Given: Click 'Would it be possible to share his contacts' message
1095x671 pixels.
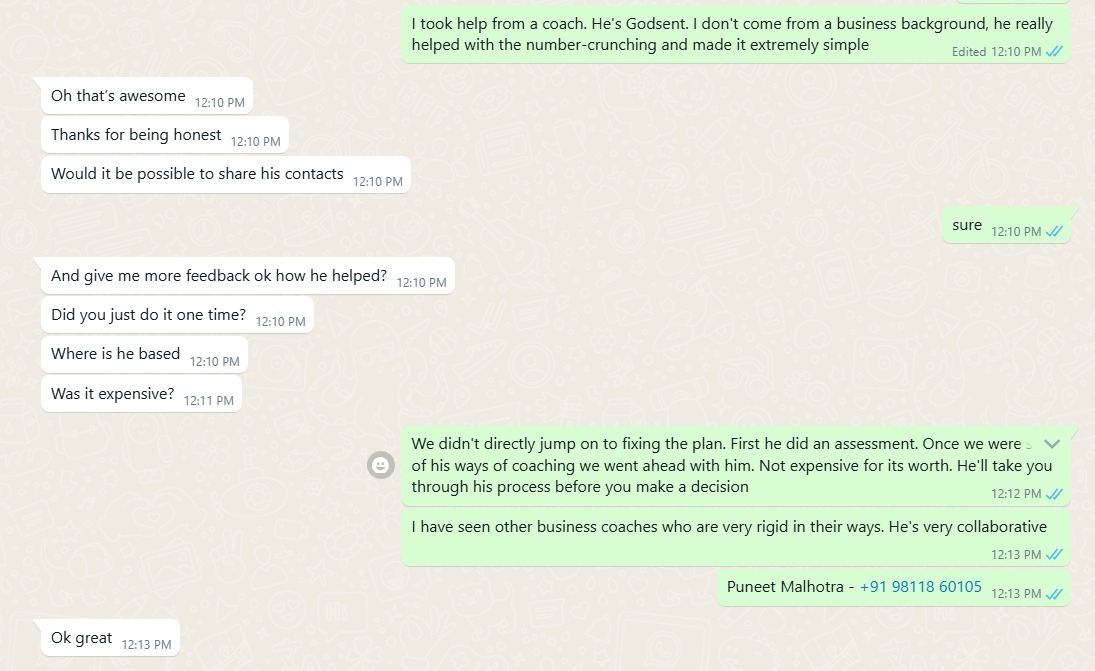Looking at the screenshot, I should click(x=197, y=174).
